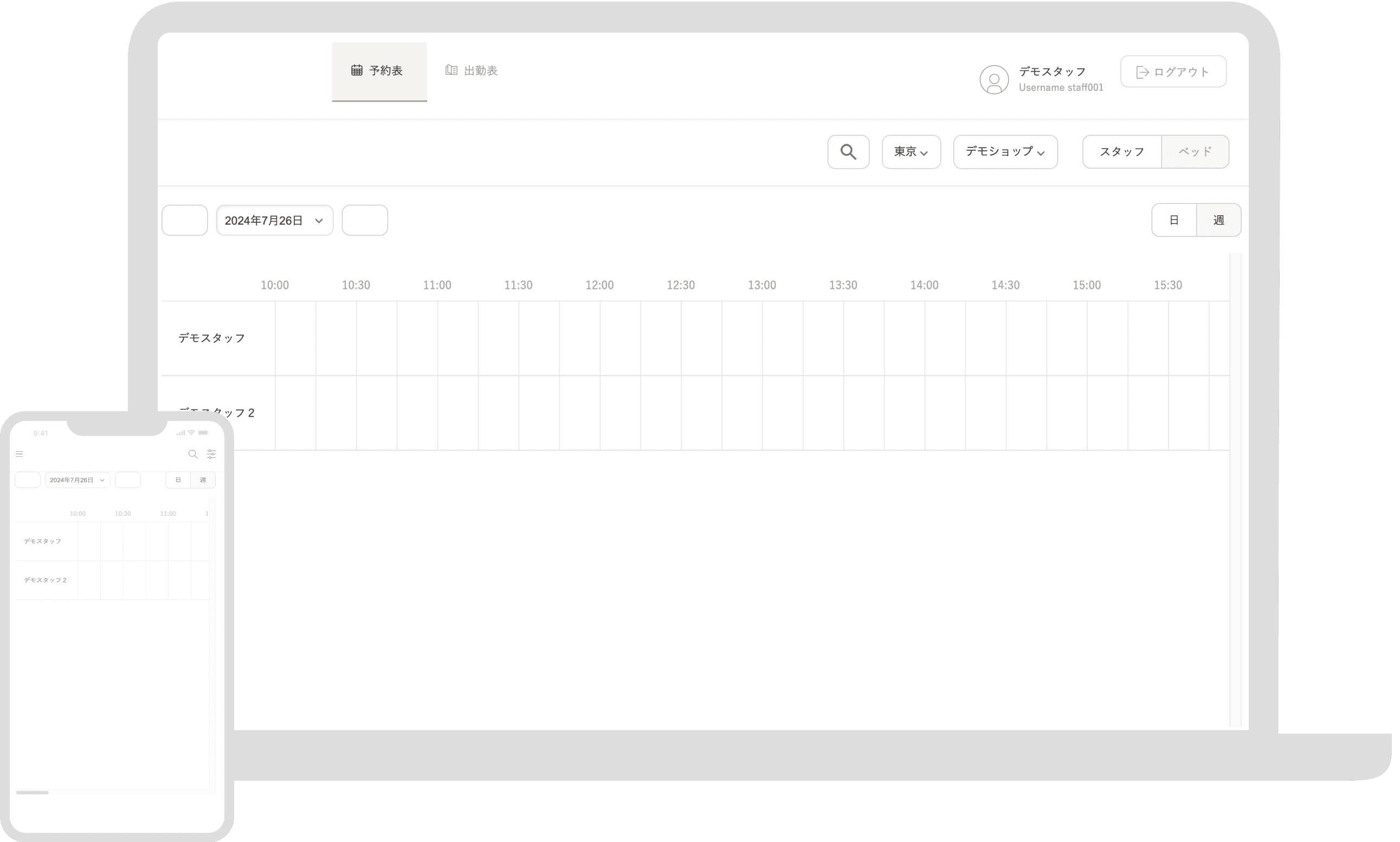Click the user avatar profile icon
This screenshot has height=842, width=1400.
(x=993, y=80)
